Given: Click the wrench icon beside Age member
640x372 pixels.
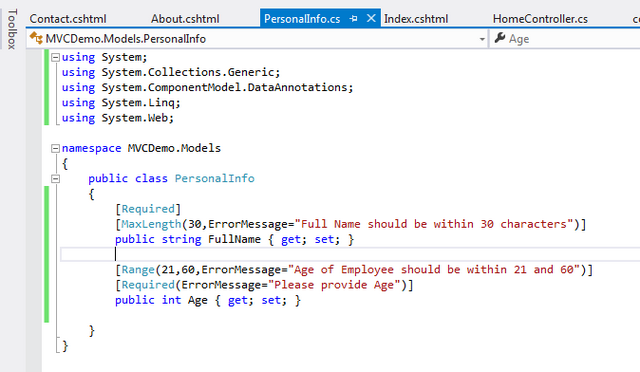Looking at the screenshot, I should coord(500,38).
